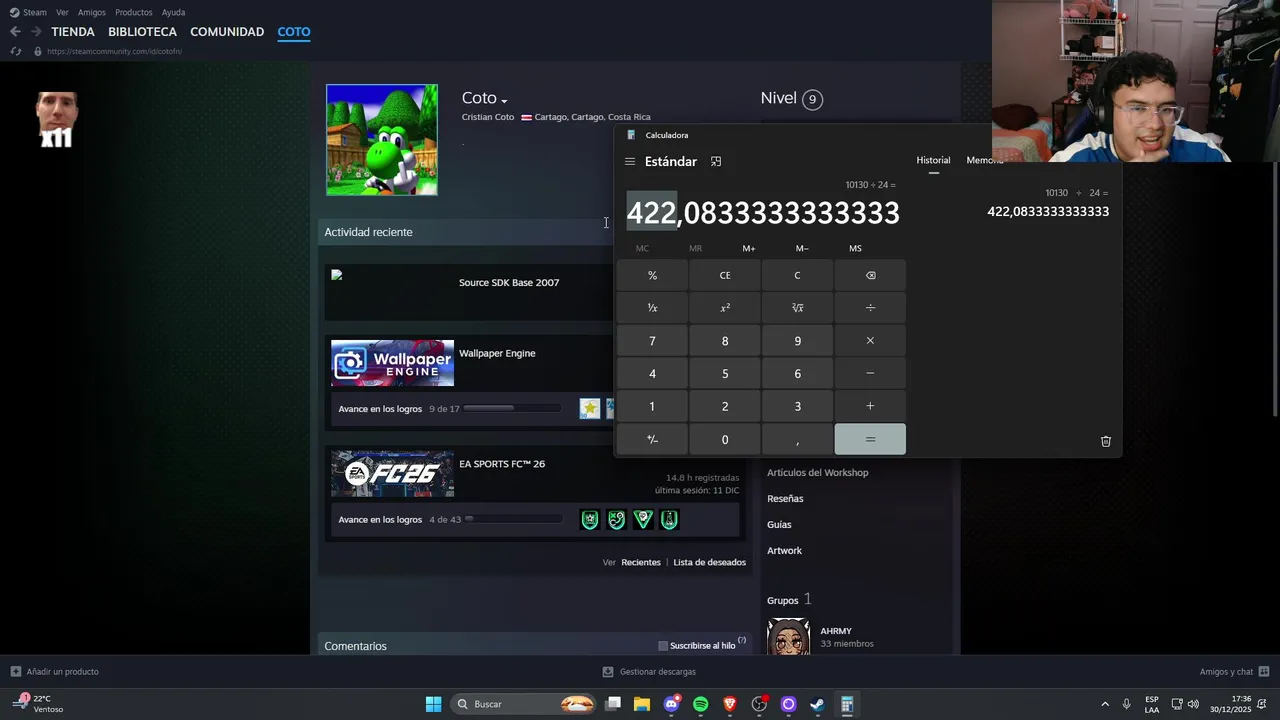
Task: Click the C clear button
Action: point(797,275)
